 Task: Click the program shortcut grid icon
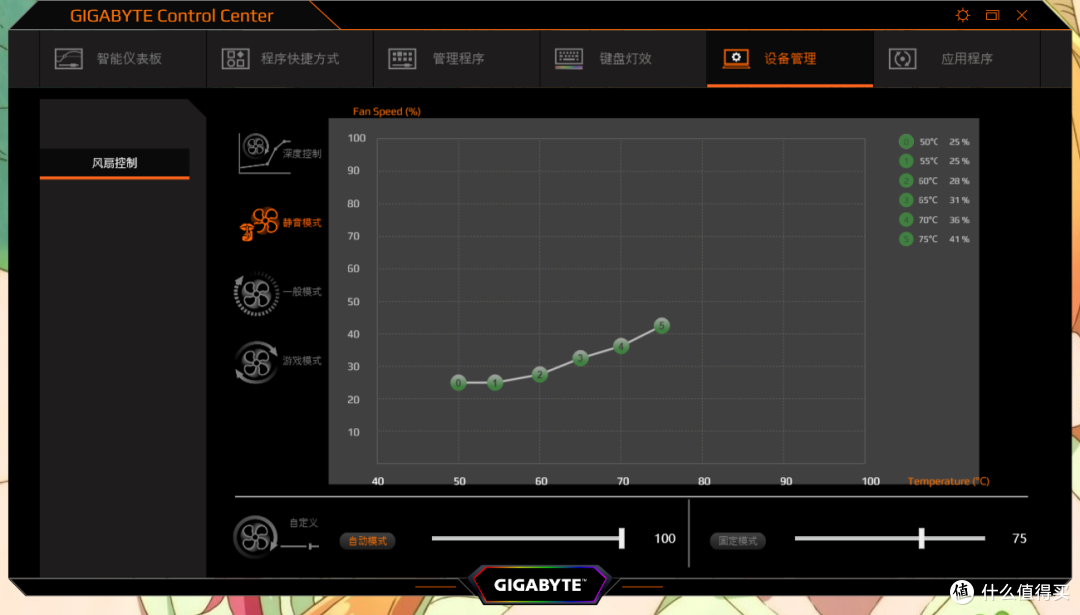[236, 59]
